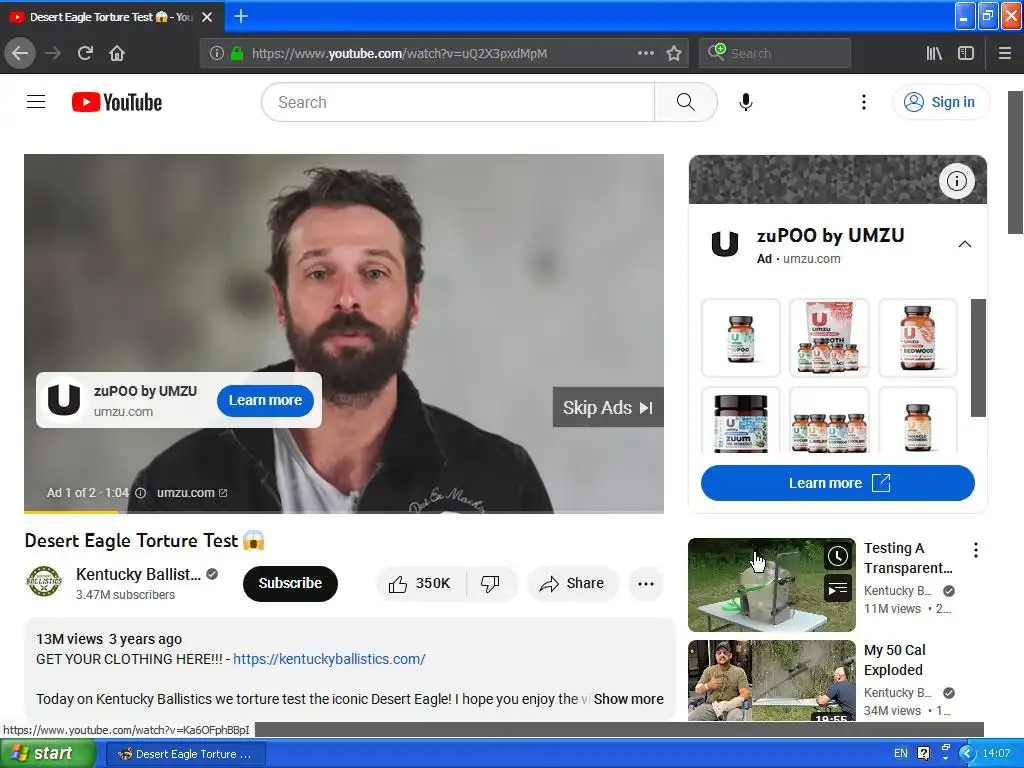The height and width of the screenshot is (768, 1024).
Task: Click the video title Desert Eagle Torture Test
Action: click(144, 541)
